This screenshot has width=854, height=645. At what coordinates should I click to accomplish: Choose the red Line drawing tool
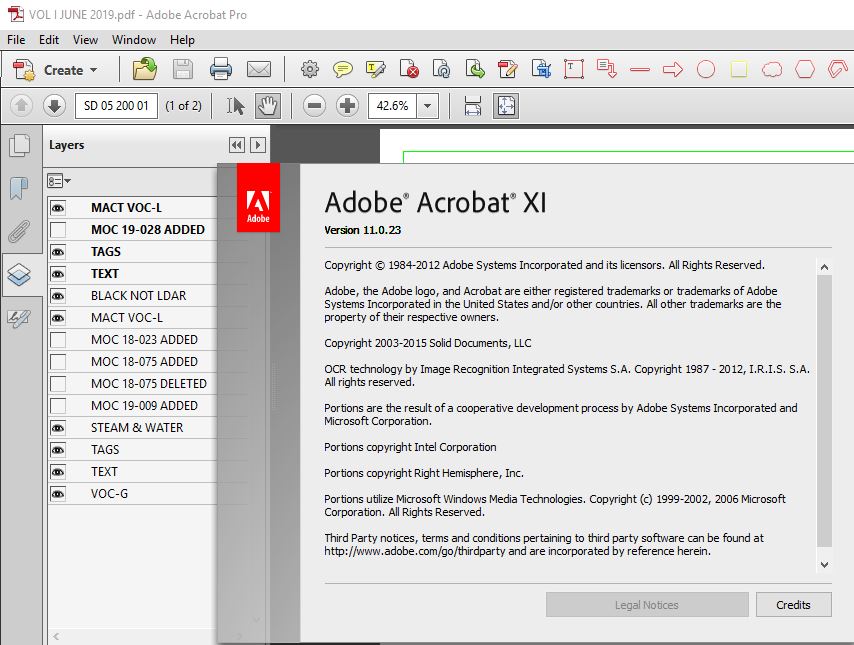coord(640,70)
